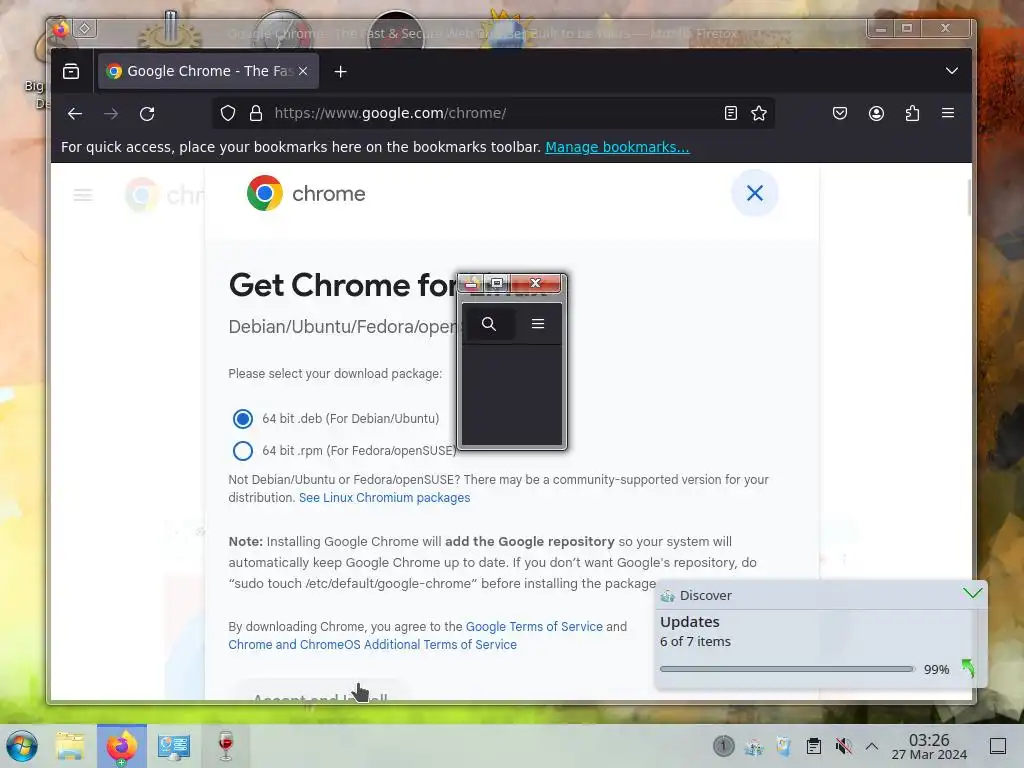Show site security padlock information
1024x768 pixels.
pyautogui.click(x=256, y=114)
